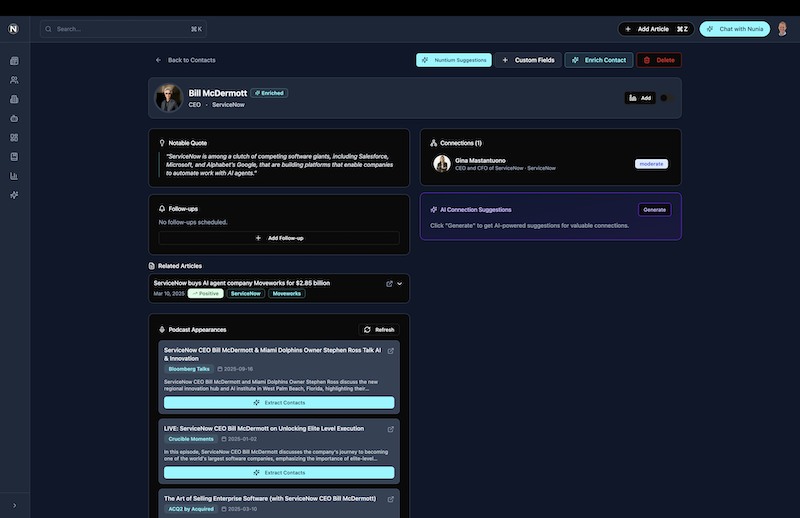Click the Enrich Contact button
The width and height of the screenshot is (800, 518).
[598, 60]
